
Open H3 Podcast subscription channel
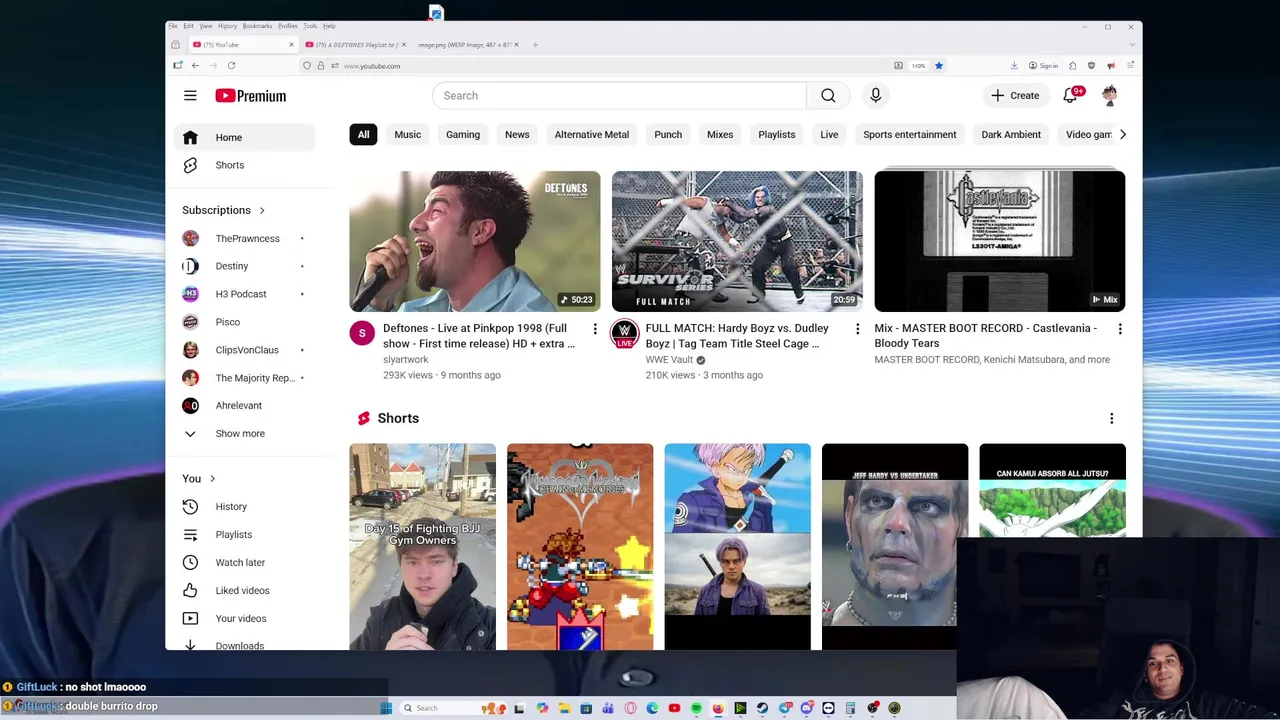244,294
